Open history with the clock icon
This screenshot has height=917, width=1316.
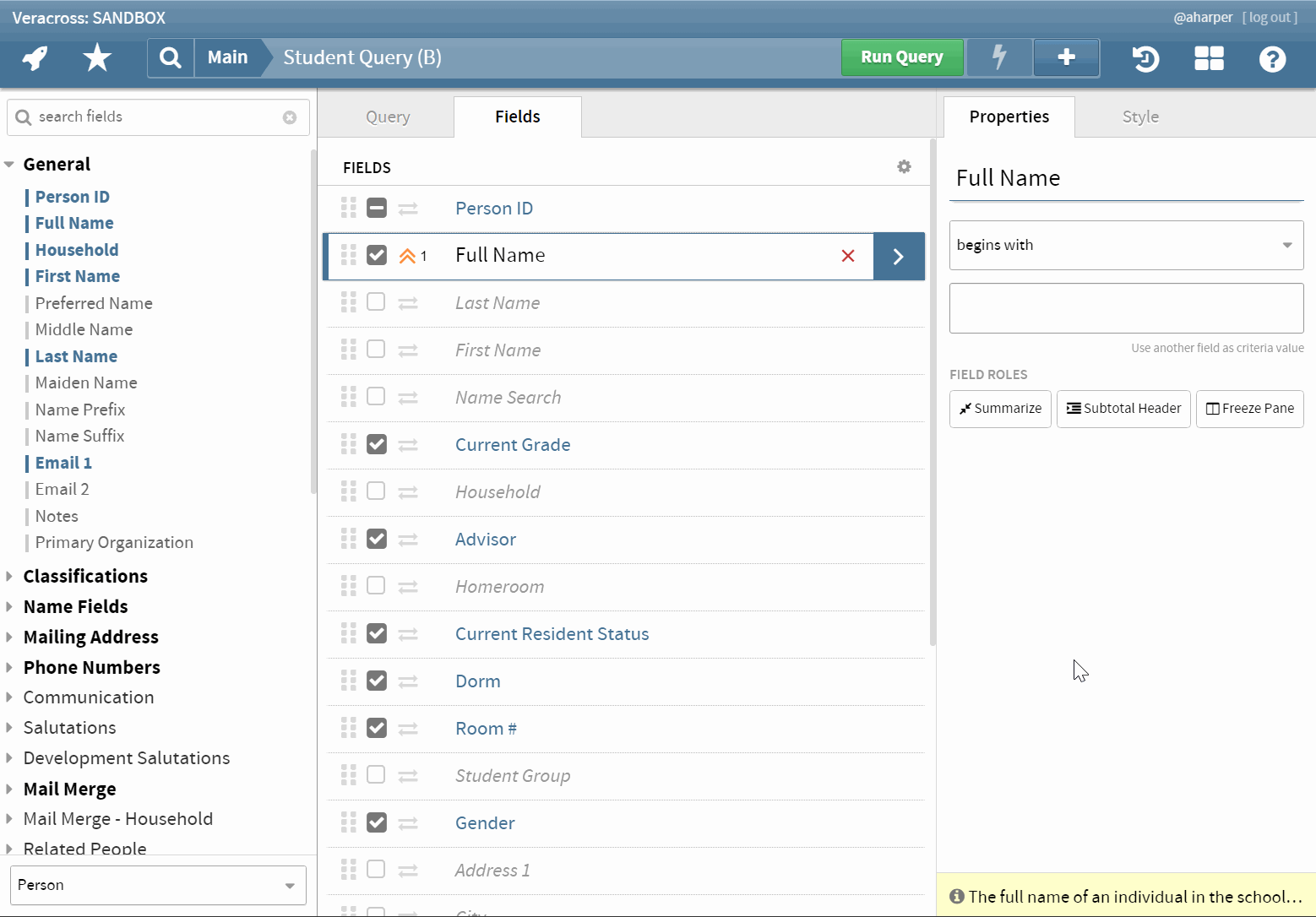[x=1145, y=58]
